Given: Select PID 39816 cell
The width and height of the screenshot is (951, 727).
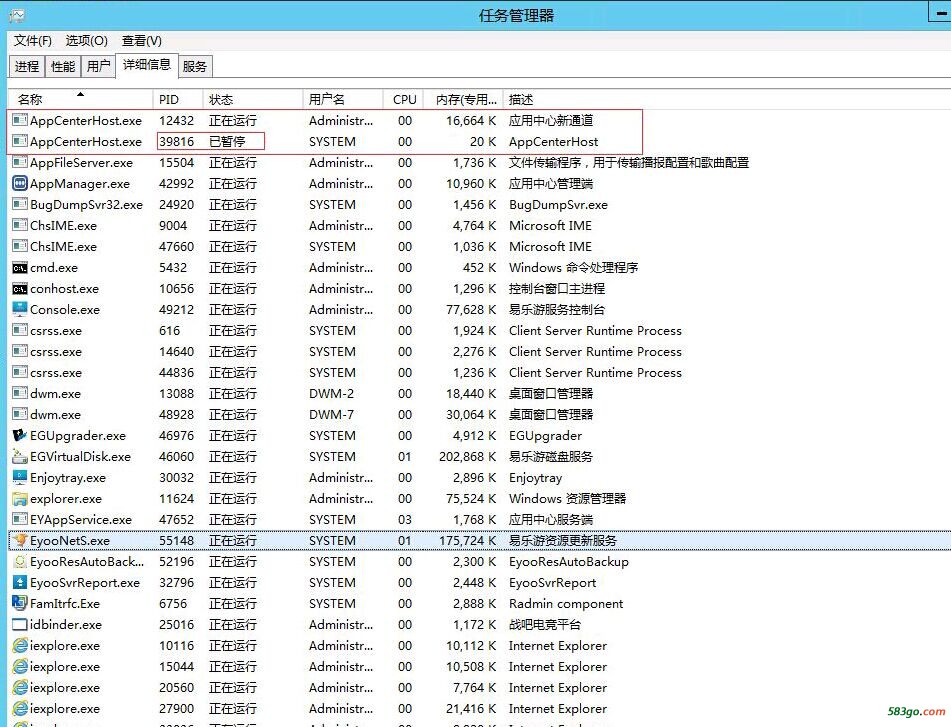Looking at the screenshot, I should click(176, 141).
